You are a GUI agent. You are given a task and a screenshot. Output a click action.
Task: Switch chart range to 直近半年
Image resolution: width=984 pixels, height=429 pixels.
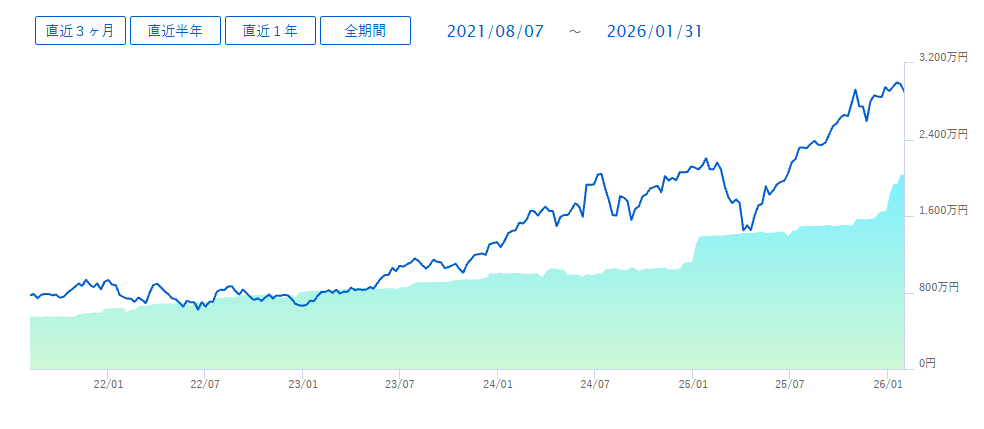[175, 31]
